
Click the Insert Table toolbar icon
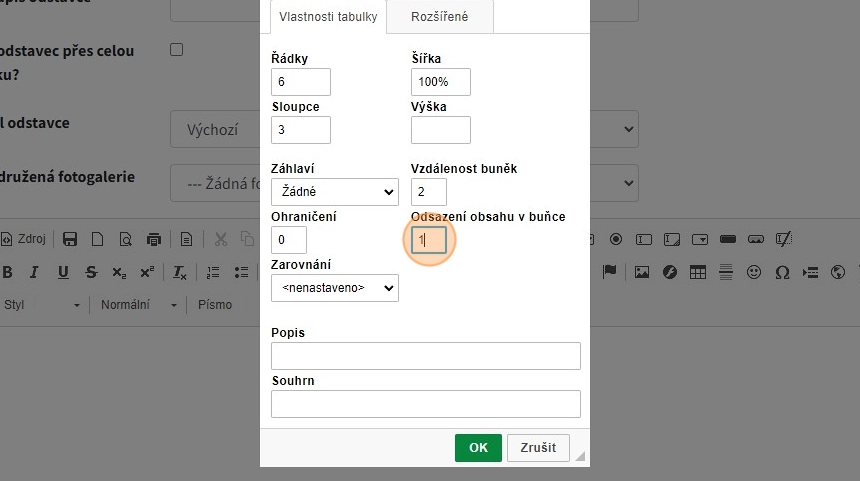698,272
